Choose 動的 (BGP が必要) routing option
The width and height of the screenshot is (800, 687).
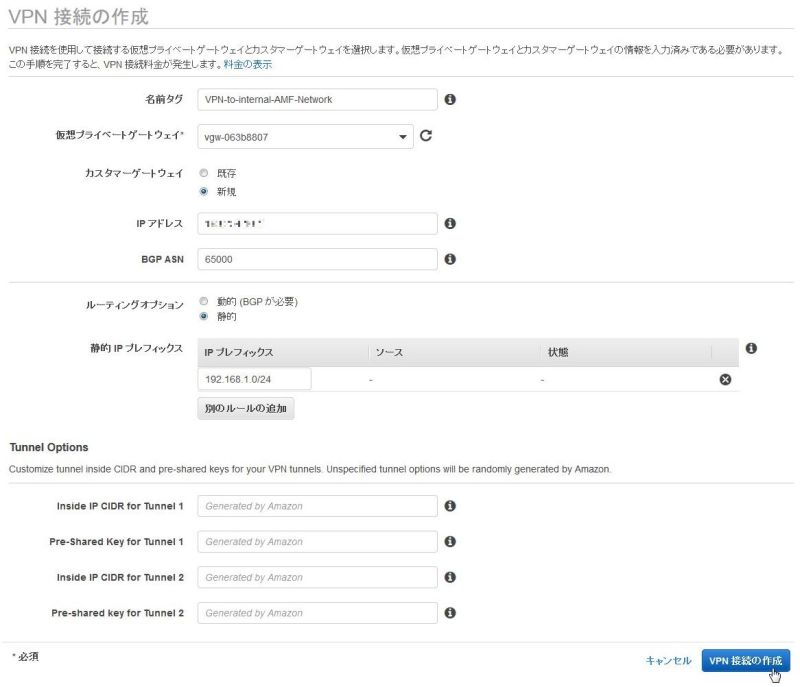click(x=204, y=301)
